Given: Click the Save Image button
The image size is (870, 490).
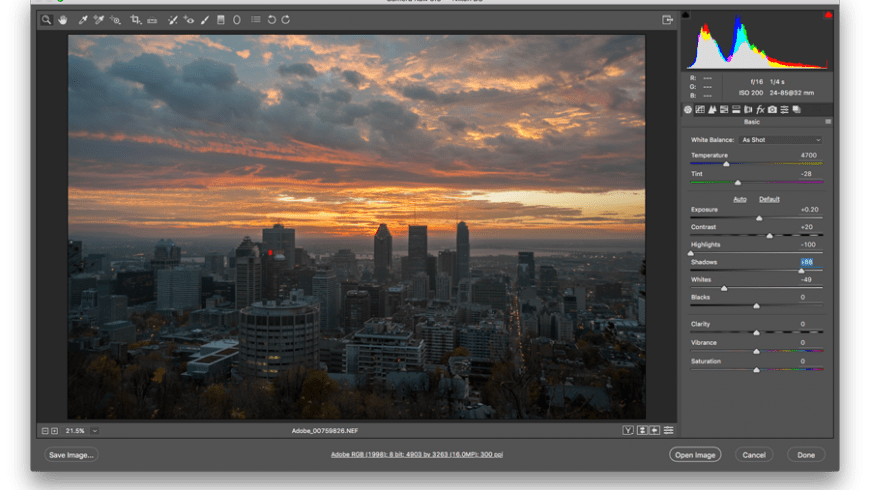Looking at the screenshot, I should [x=71, y=455].
